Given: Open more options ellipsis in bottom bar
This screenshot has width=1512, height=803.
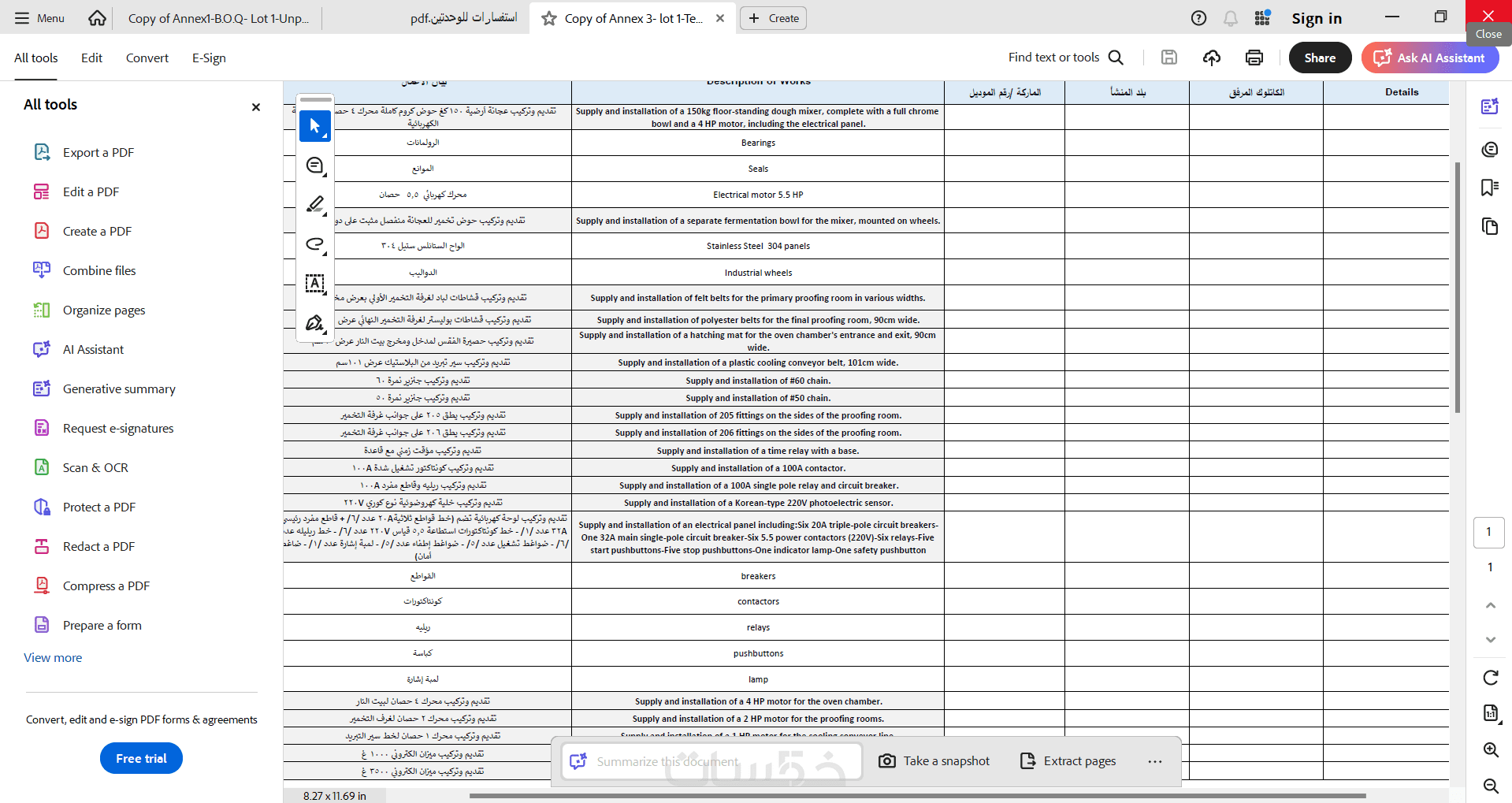Looking at the screenshot, I should [1155, 761].
